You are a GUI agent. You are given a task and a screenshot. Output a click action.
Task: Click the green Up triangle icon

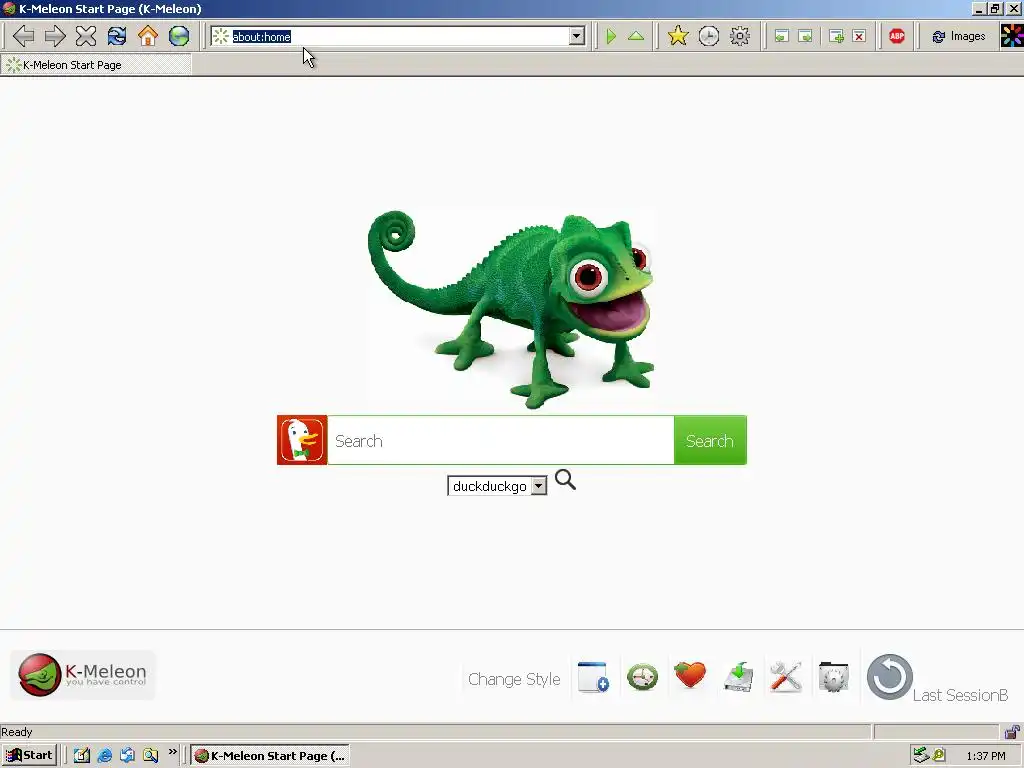tap(636, 36)
